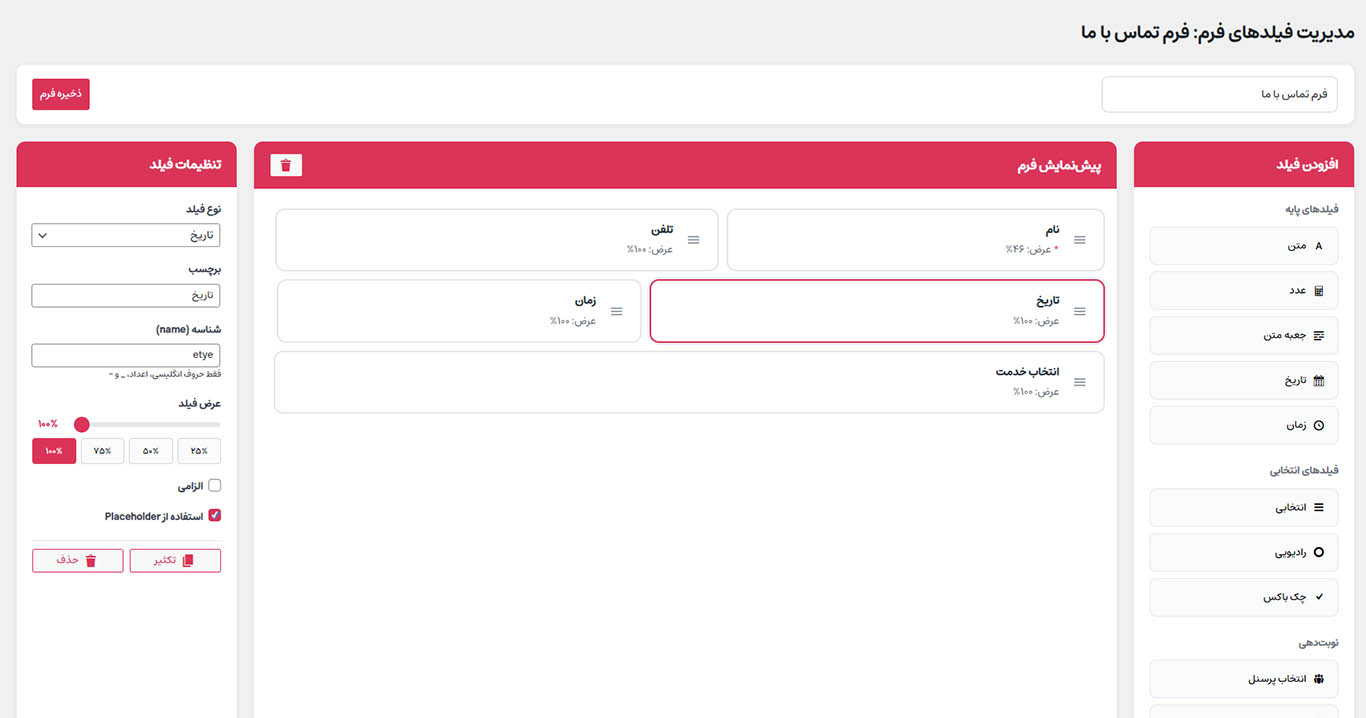The image size is (1366, 718).
Task: Add a عدد number field
Action: [1243, 290]
